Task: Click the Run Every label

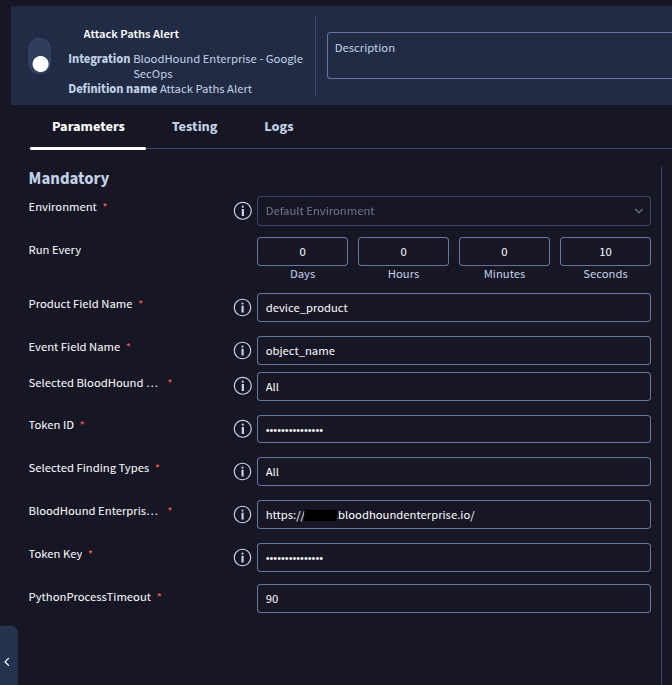Action: pyautogui.click(x=55, y=250)
